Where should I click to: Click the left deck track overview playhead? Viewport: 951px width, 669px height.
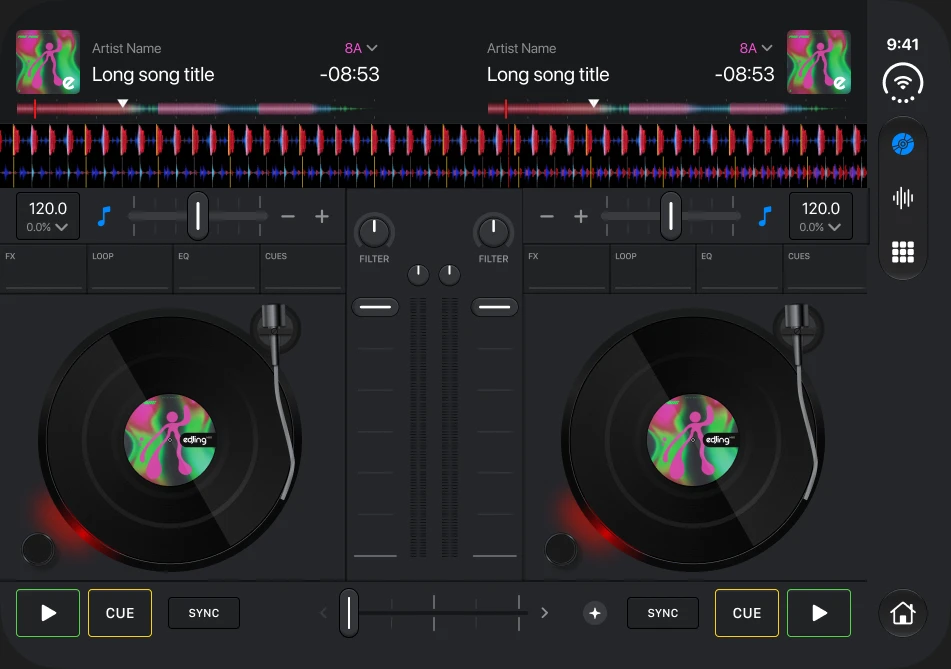123,104
